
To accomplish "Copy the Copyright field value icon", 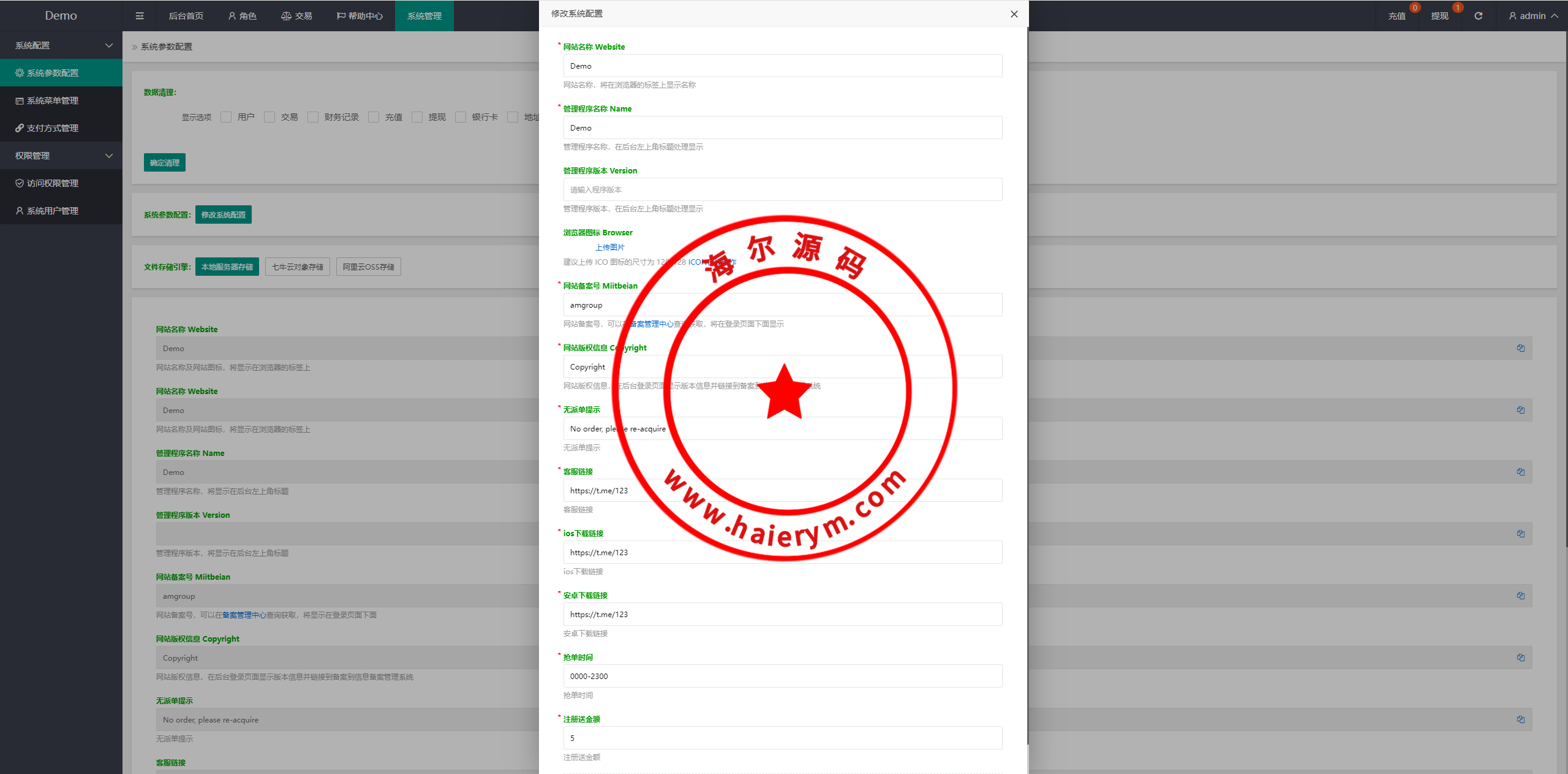I will pos(1520,658).
